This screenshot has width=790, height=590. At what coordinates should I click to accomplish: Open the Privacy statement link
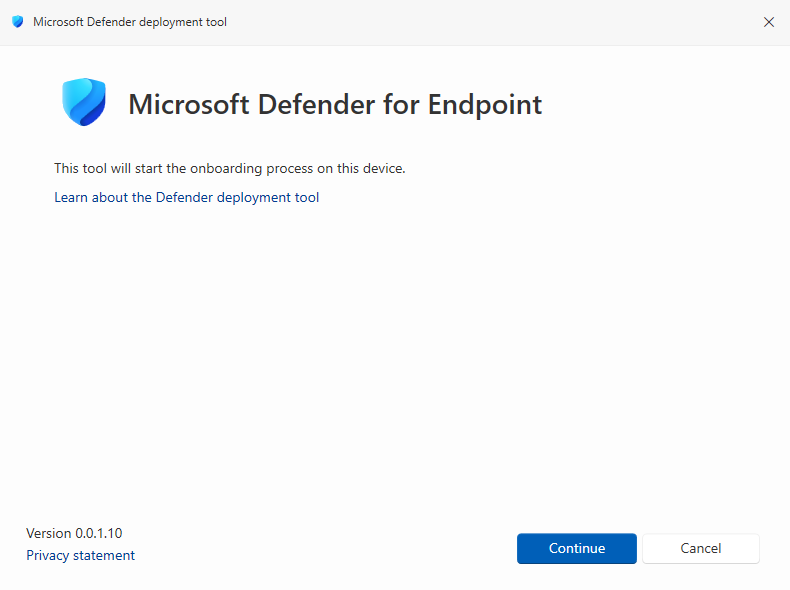coord(81,555)
